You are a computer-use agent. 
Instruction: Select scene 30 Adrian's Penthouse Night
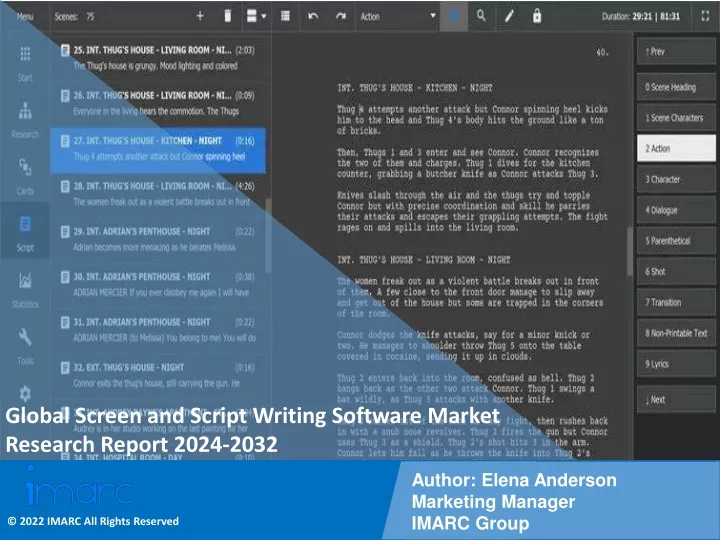point(158,284)
